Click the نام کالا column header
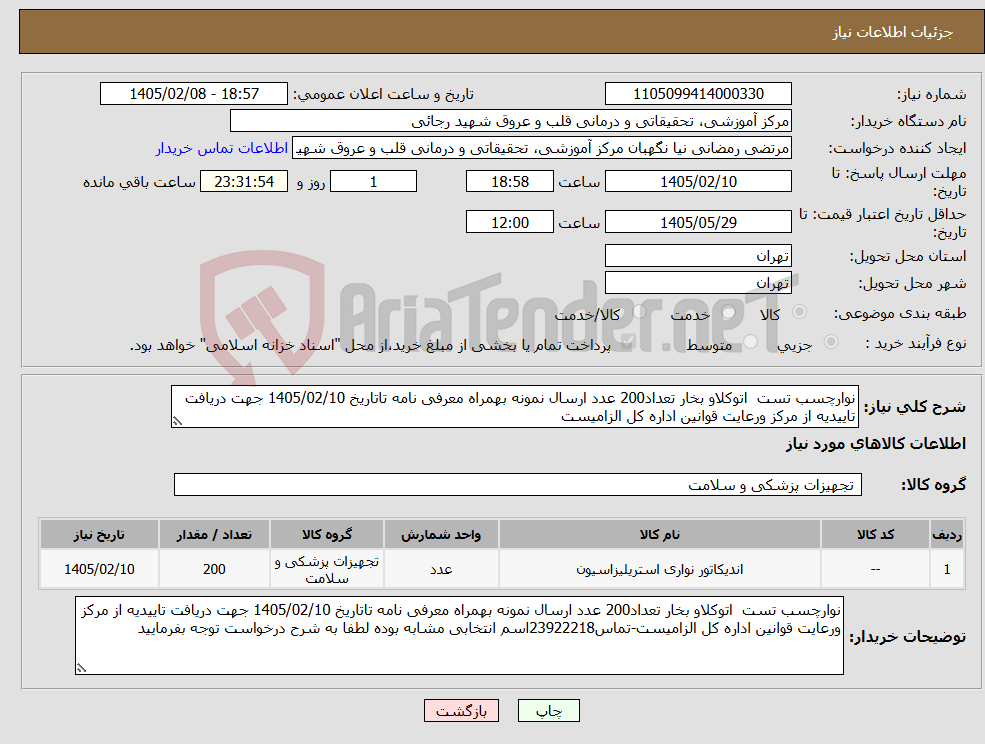 (x=660, y=534)
